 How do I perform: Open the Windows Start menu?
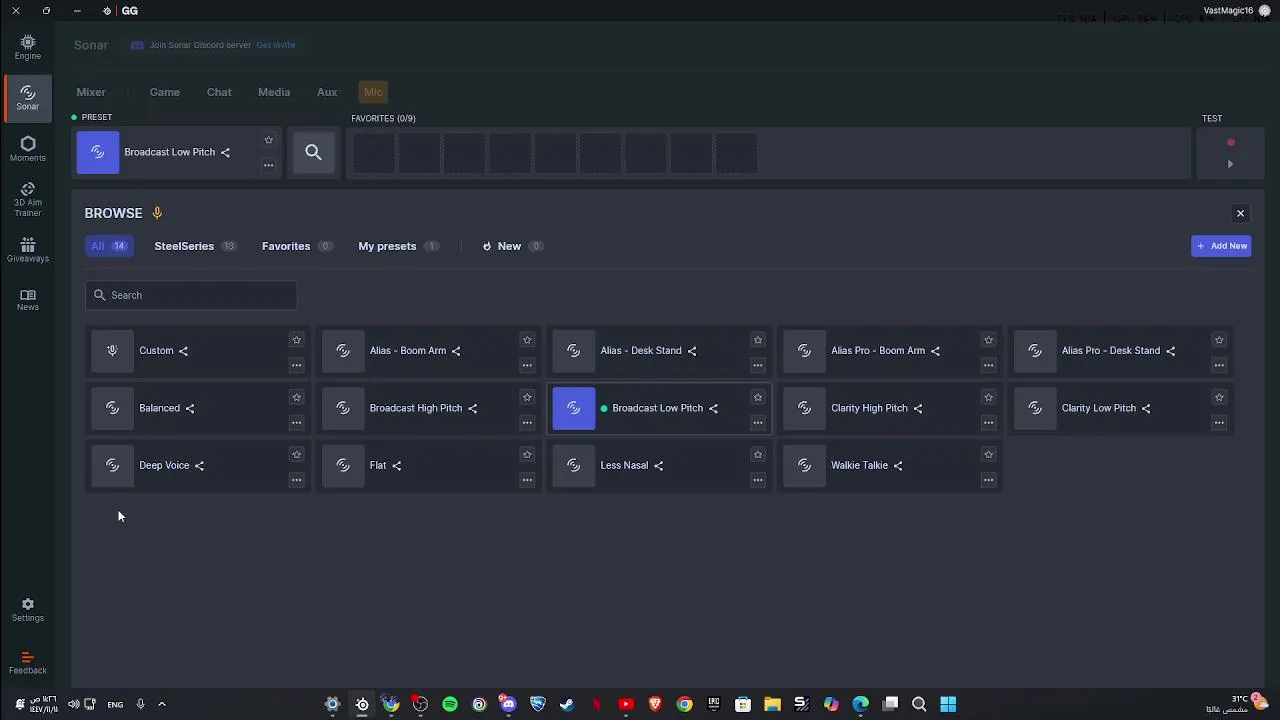948,704
